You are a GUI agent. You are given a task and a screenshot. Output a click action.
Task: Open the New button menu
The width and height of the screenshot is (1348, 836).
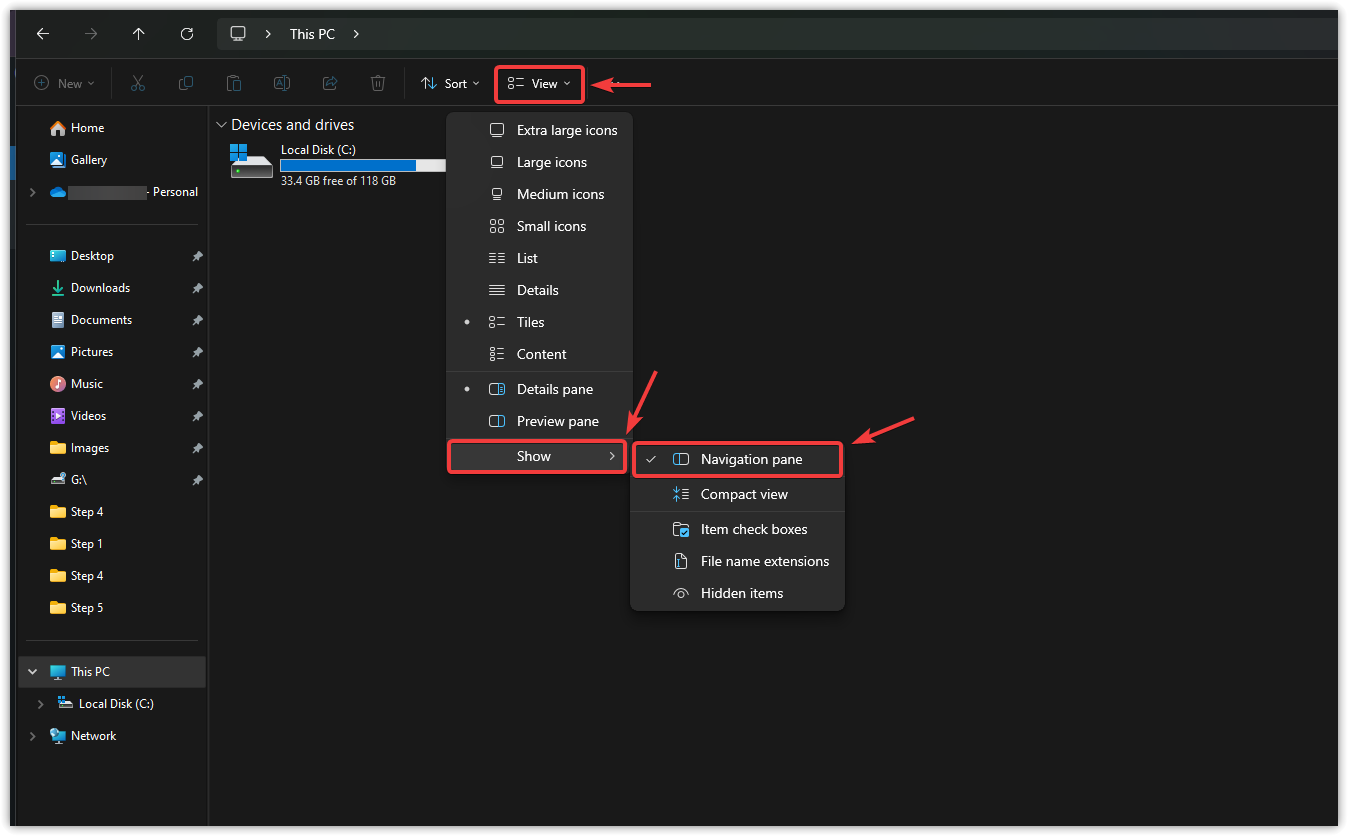point(65,84)
